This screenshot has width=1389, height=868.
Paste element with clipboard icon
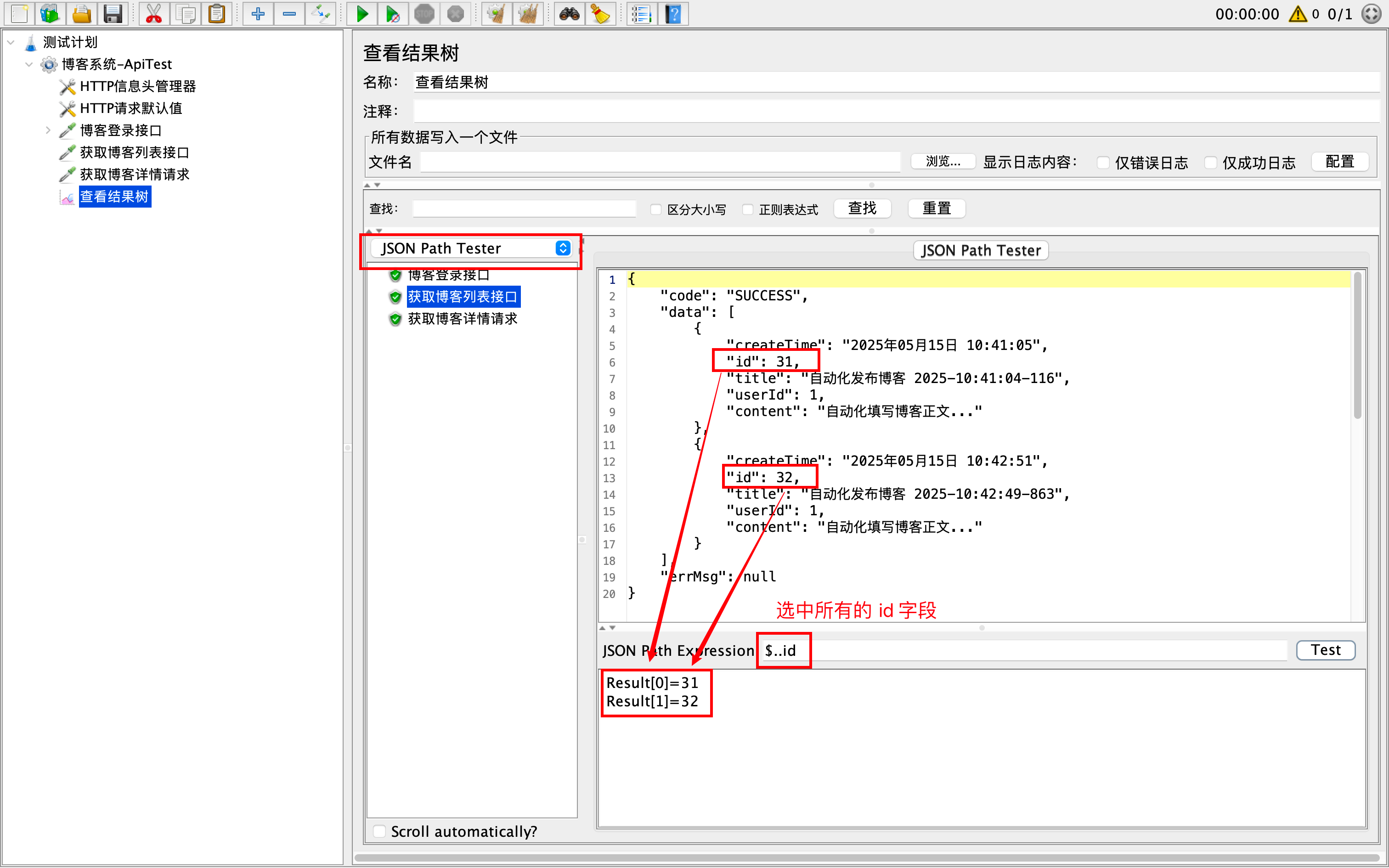tap(216, 13)
